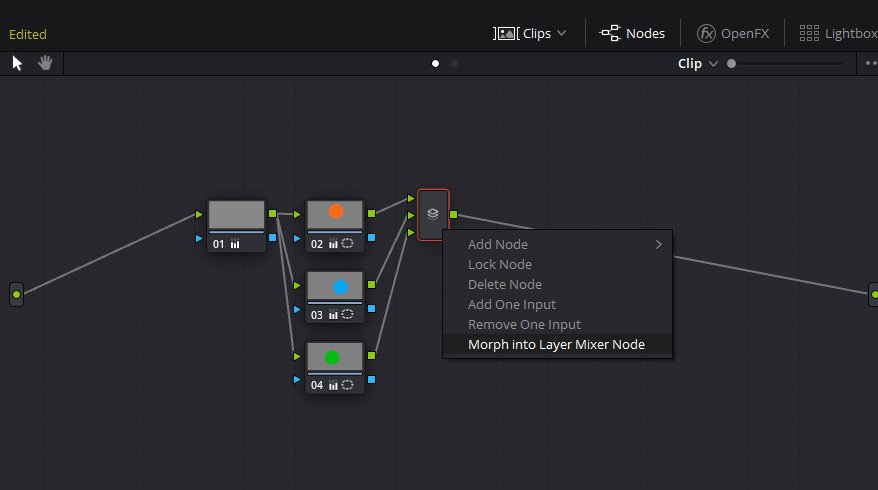
Task: Click the green RGB output of node 01
Action: click(x=273, y=213)
